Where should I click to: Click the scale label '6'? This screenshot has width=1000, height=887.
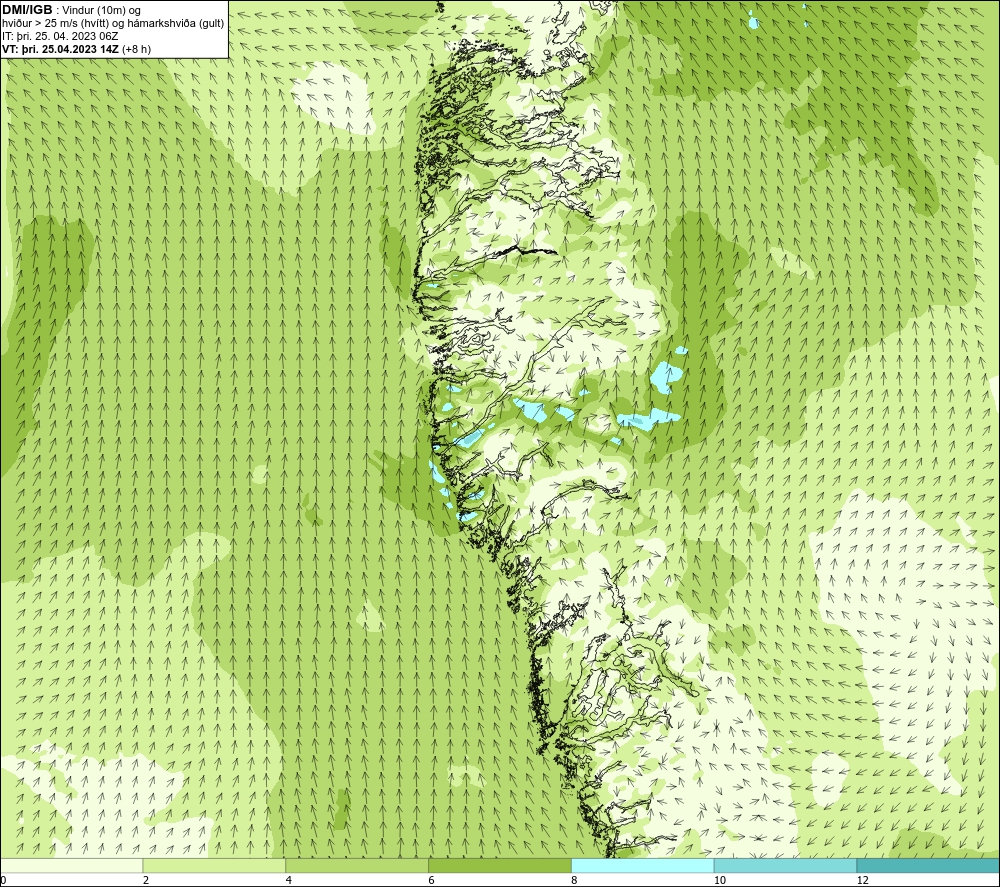[432, 880]
